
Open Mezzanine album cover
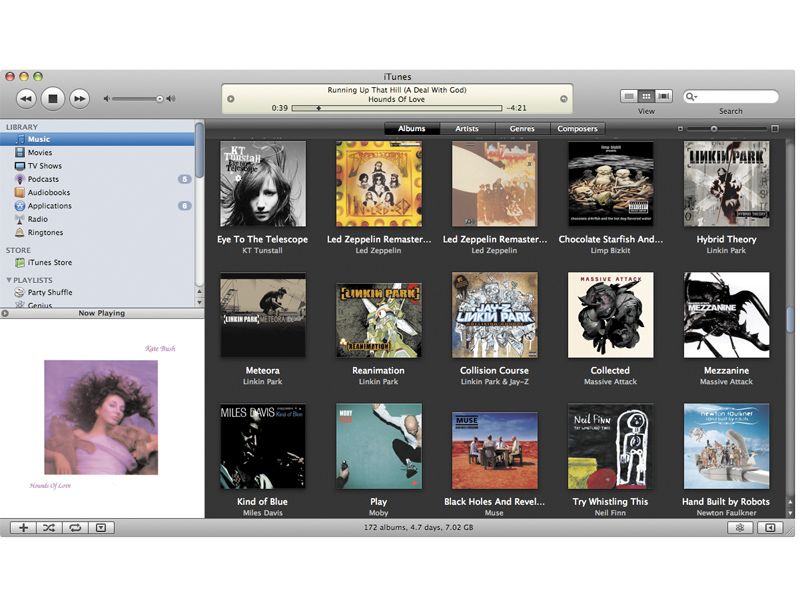[x=727, y=315]
